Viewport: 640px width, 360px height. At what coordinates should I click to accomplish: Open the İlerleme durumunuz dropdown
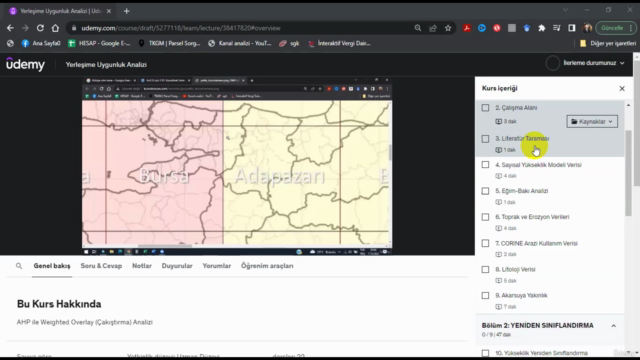click(x=593, y=63)
